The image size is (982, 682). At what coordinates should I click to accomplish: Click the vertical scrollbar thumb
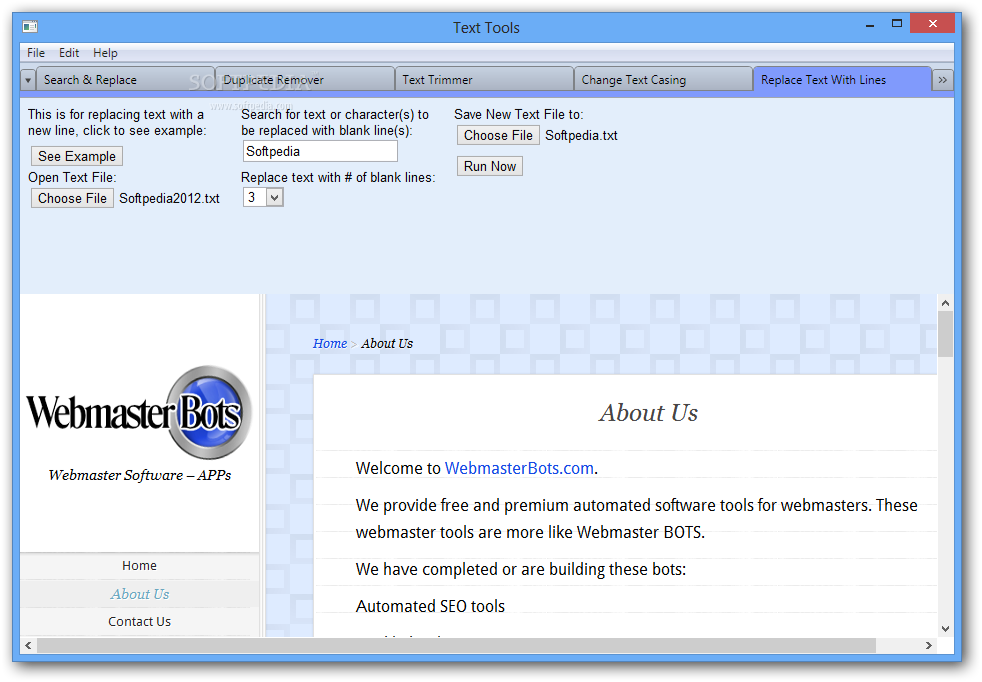coord(945,334)
